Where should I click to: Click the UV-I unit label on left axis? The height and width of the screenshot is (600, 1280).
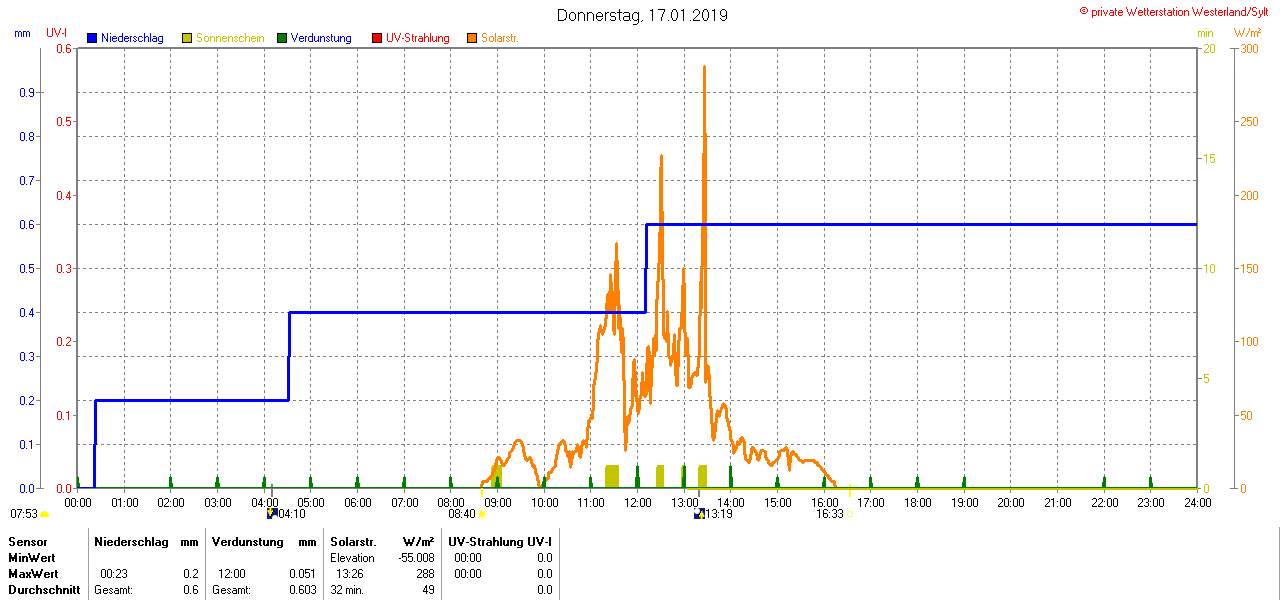point(56,33)
